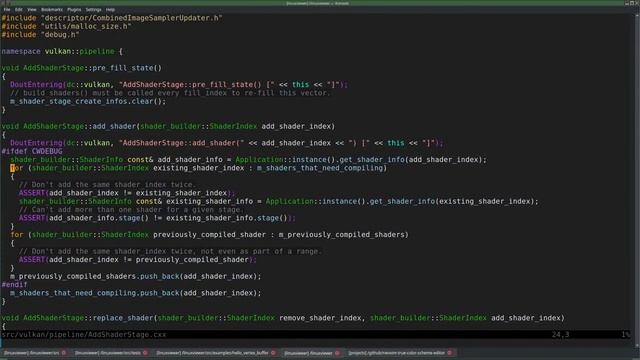640x360 pixels.
Task: Open the Settings menu
Action: (x=93, y=9)
